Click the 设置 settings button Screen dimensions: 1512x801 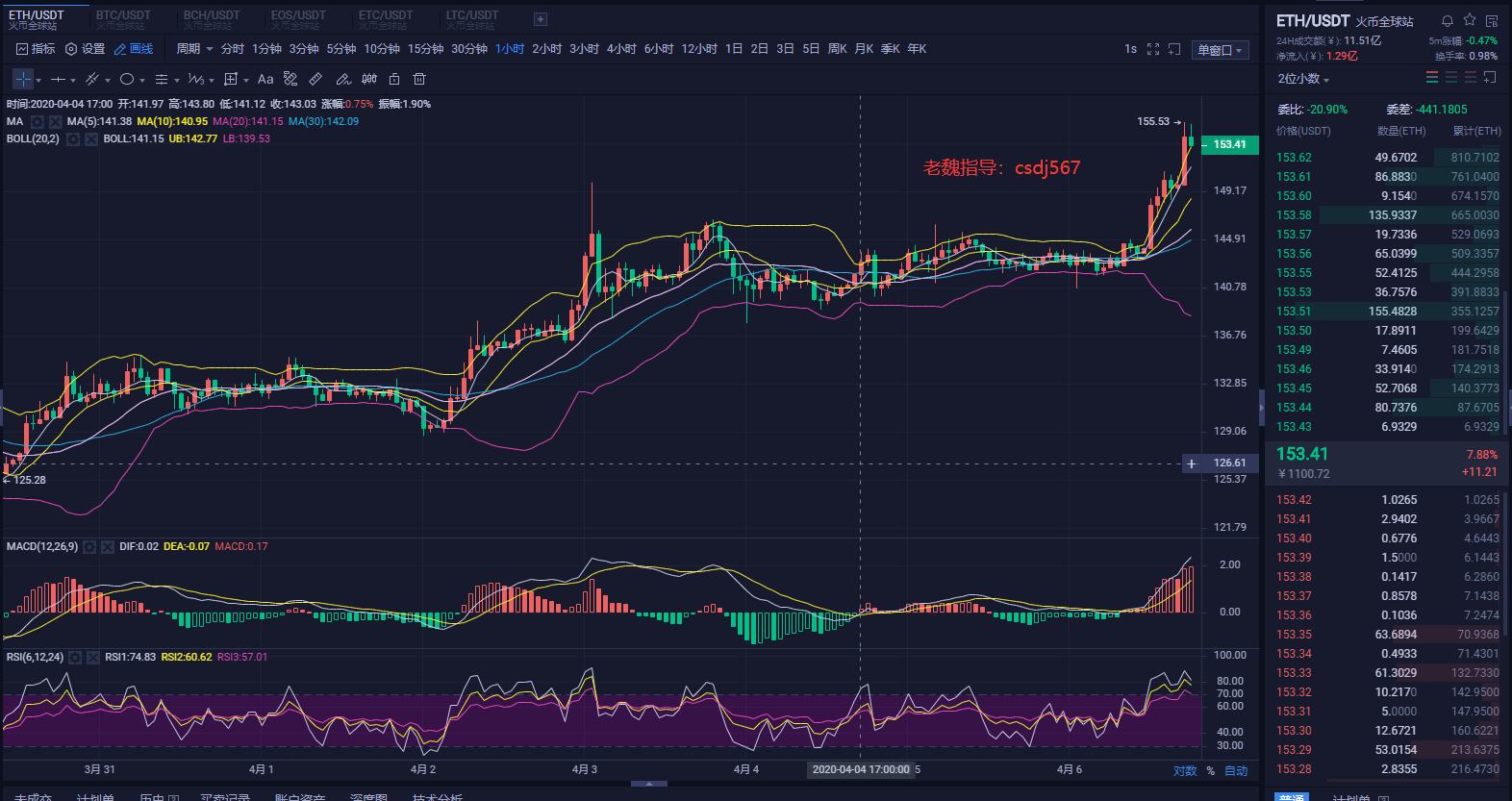(85, 49)
